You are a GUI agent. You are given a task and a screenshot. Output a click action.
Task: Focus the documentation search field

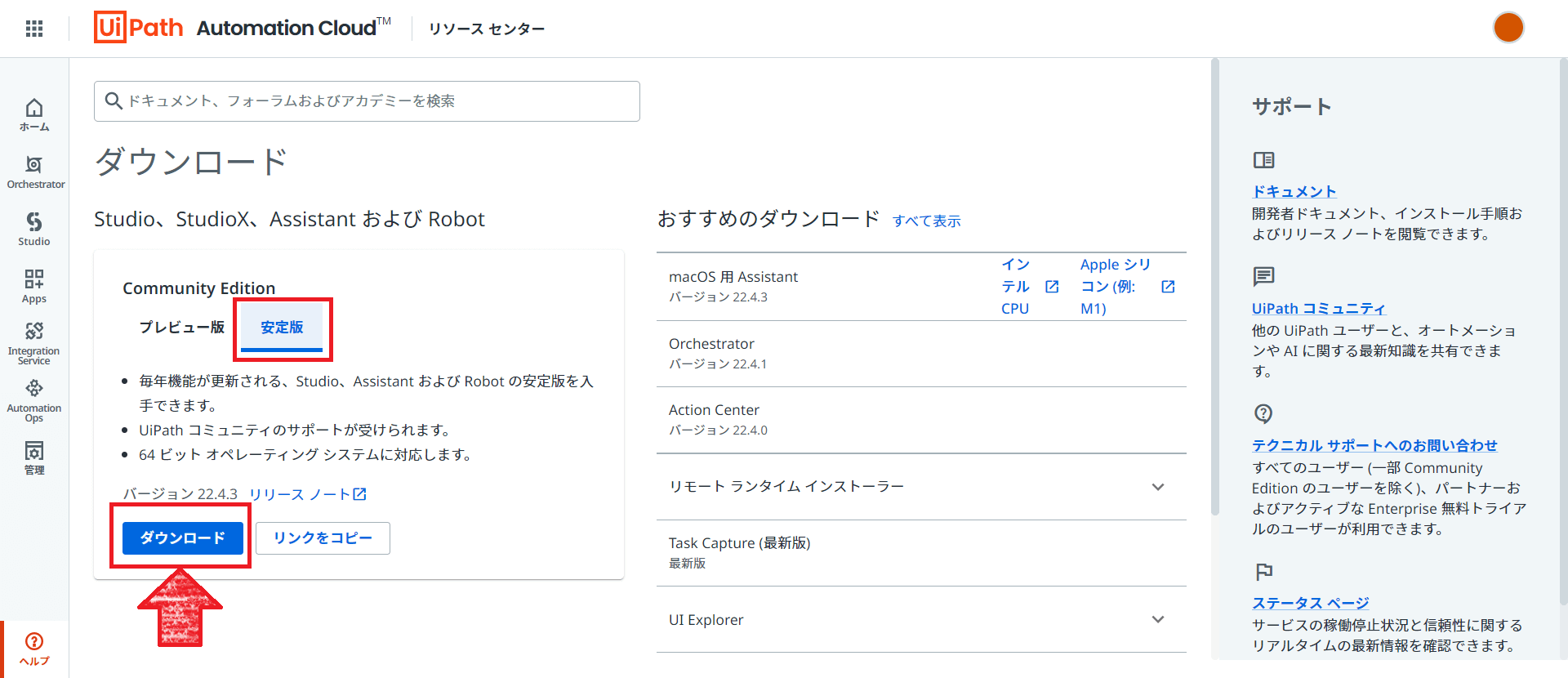[367, 101]
